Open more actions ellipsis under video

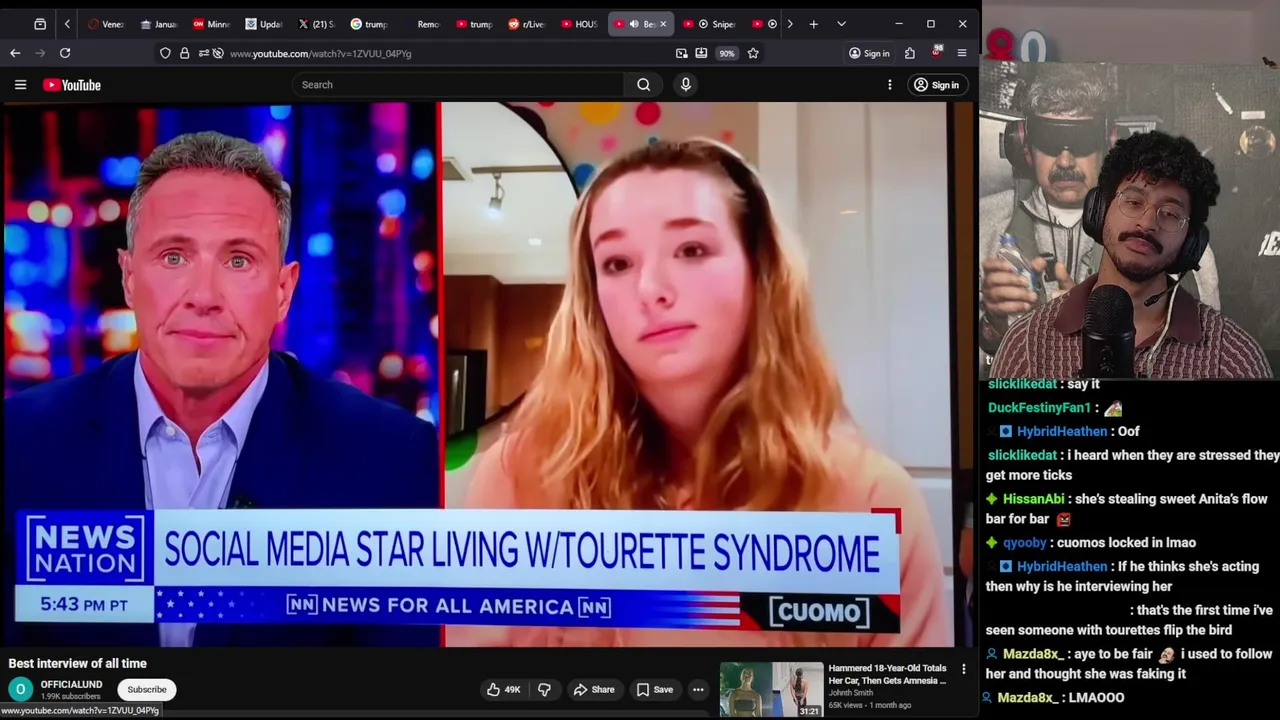698,690
